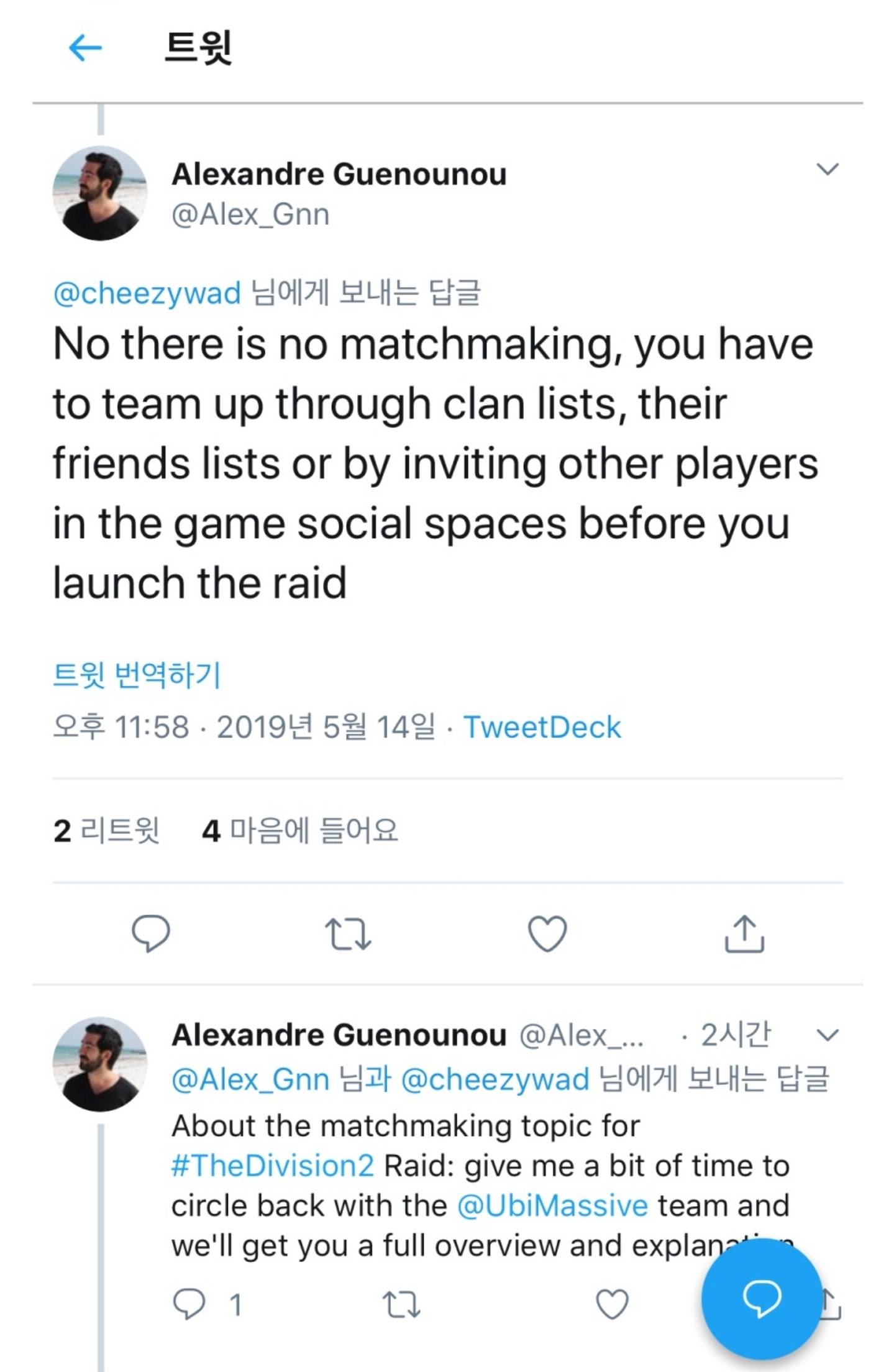Reply to the main tweet
Screen dimensions: 894x1372
pyautogui.click(x=150, y=933)
